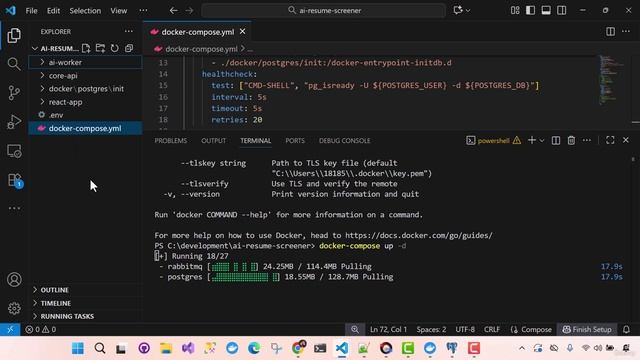Open the .env file
This screenshot has width=640, height=360.
click(85, 115)
